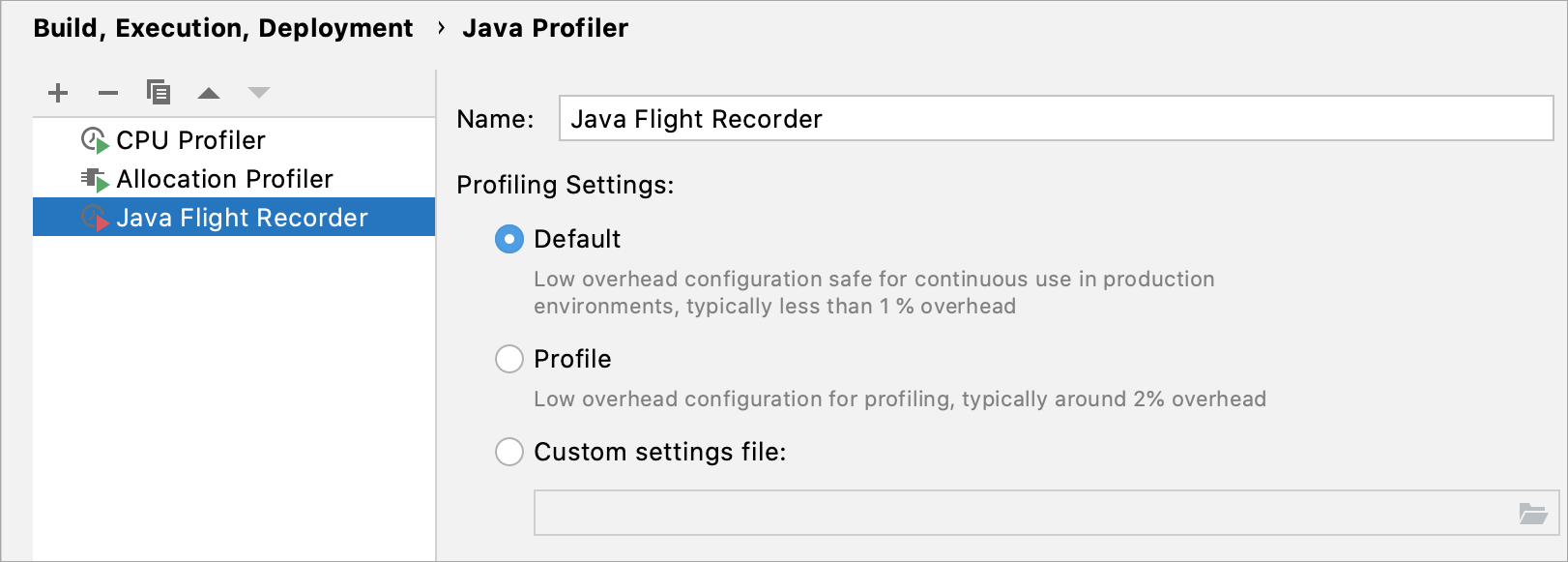The image size is (1568, 562).
Task: Click Build, Execution, Deployment breadcrumb
Action: click(x=223, y=28)
